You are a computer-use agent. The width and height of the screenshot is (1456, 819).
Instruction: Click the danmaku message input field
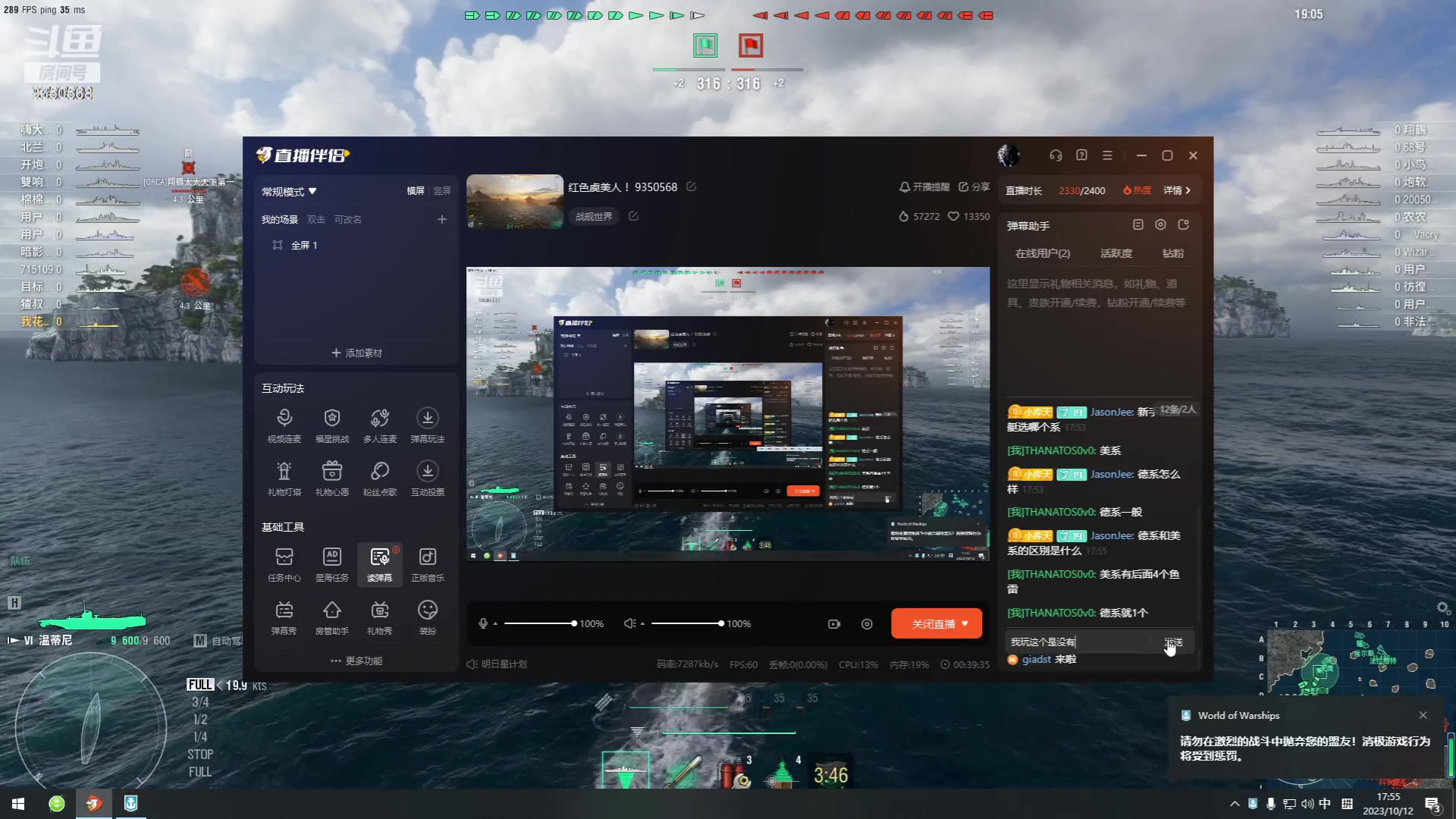point(1077,642)
